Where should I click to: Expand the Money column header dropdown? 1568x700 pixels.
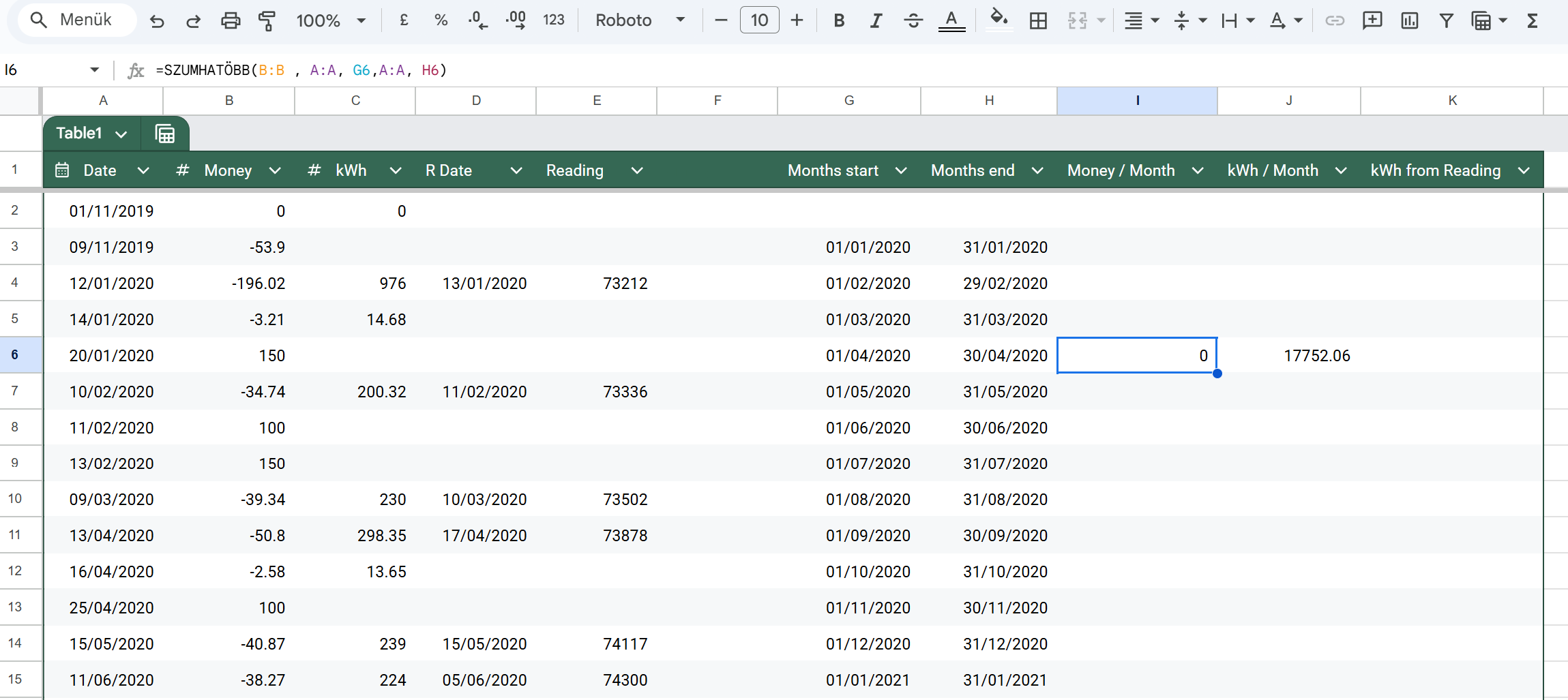[x=275, y=170]
